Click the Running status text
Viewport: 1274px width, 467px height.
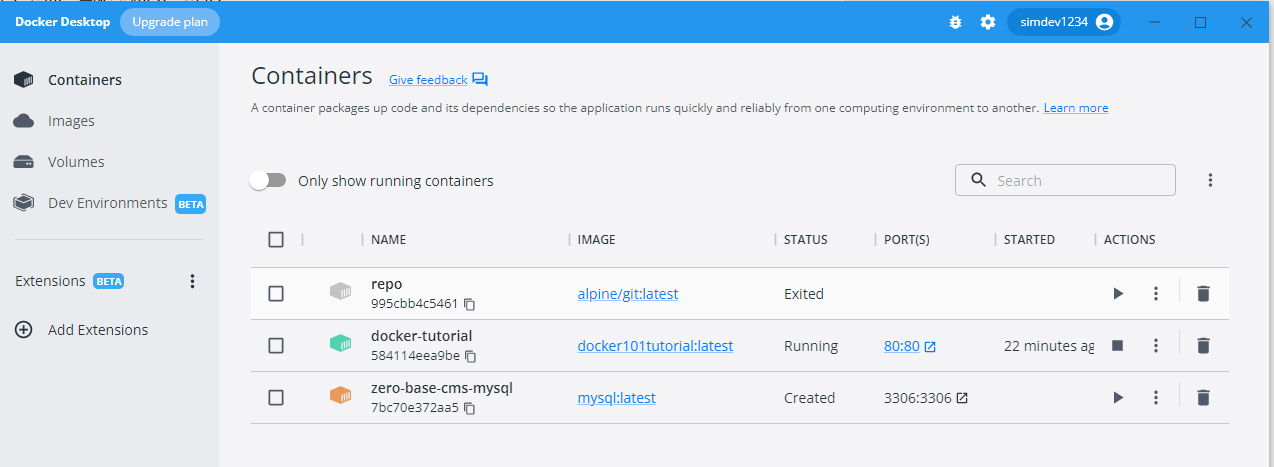tap(811, 346)
